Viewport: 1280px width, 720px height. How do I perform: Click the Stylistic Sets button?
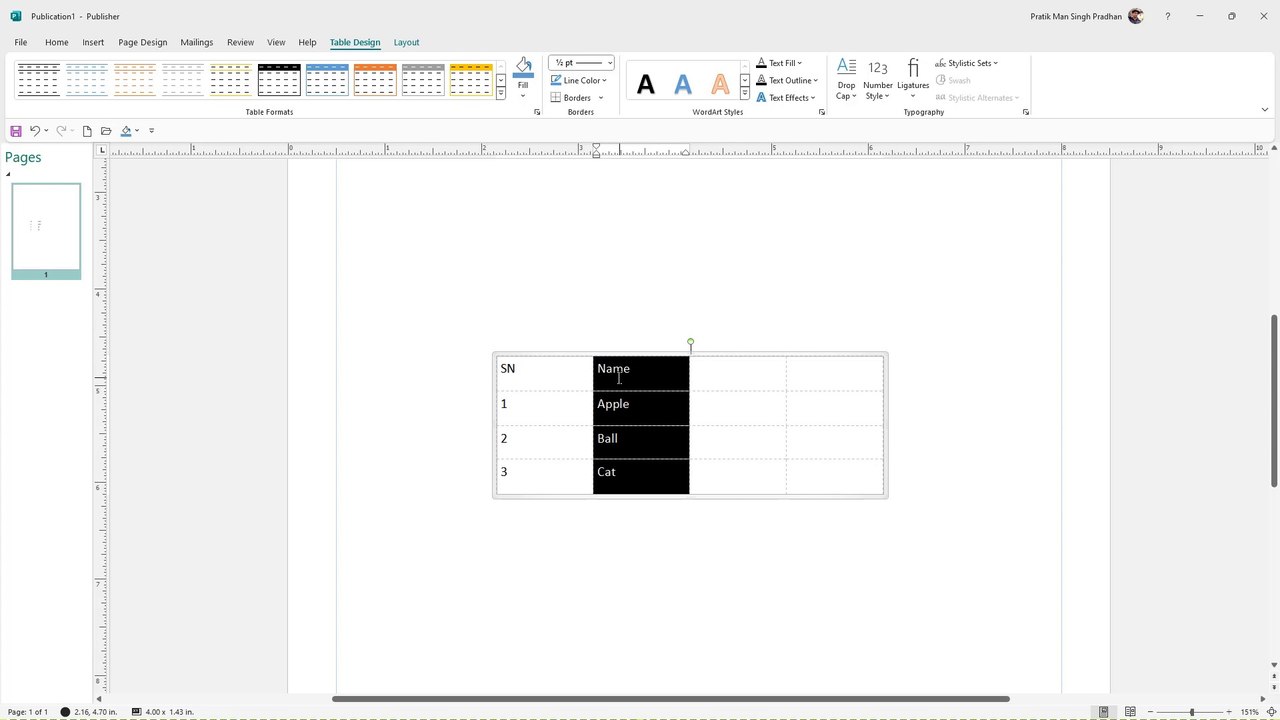(967, 63)
